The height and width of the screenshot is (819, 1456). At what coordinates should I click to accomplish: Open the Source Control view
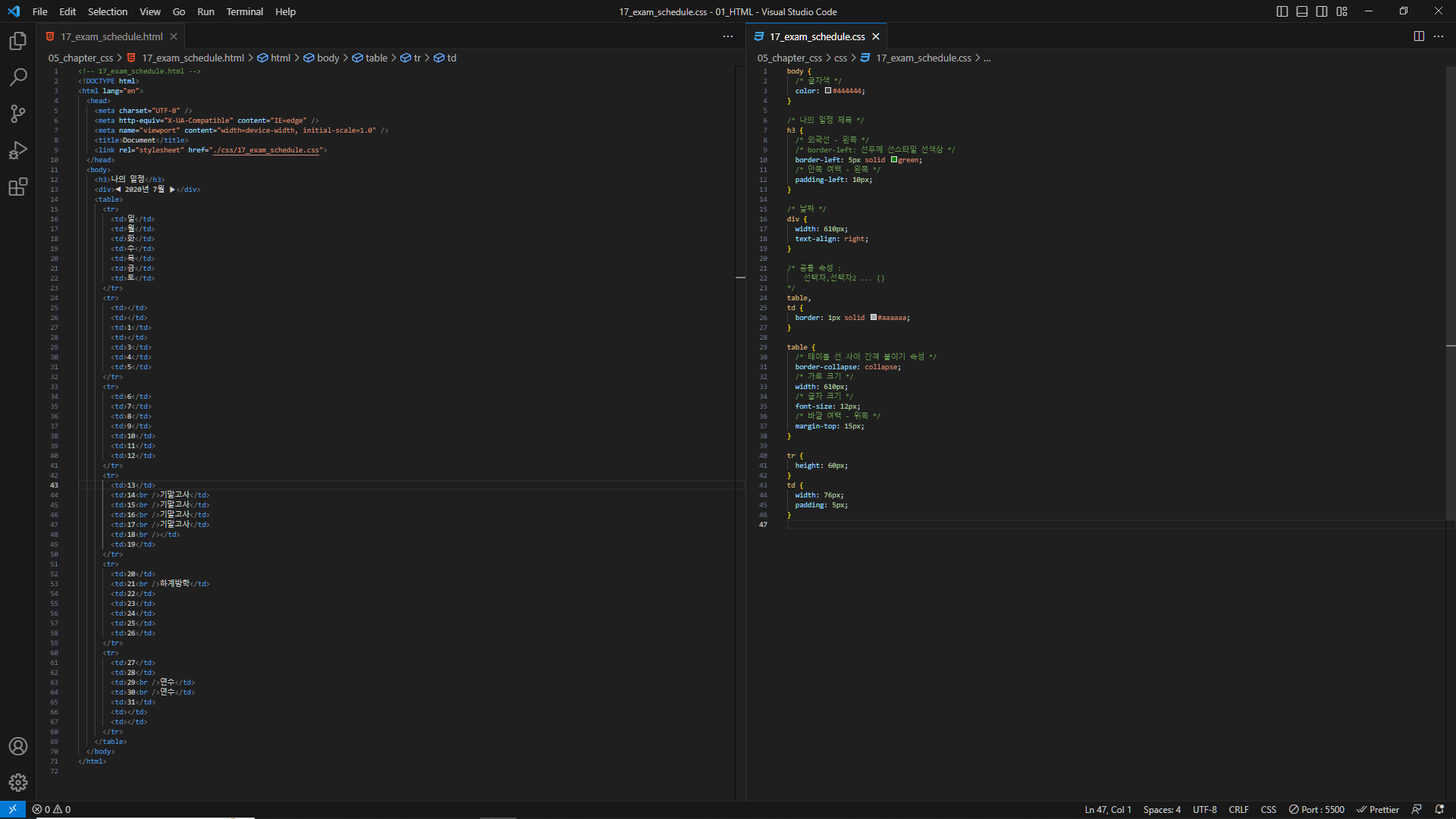(x=18, y=114)
